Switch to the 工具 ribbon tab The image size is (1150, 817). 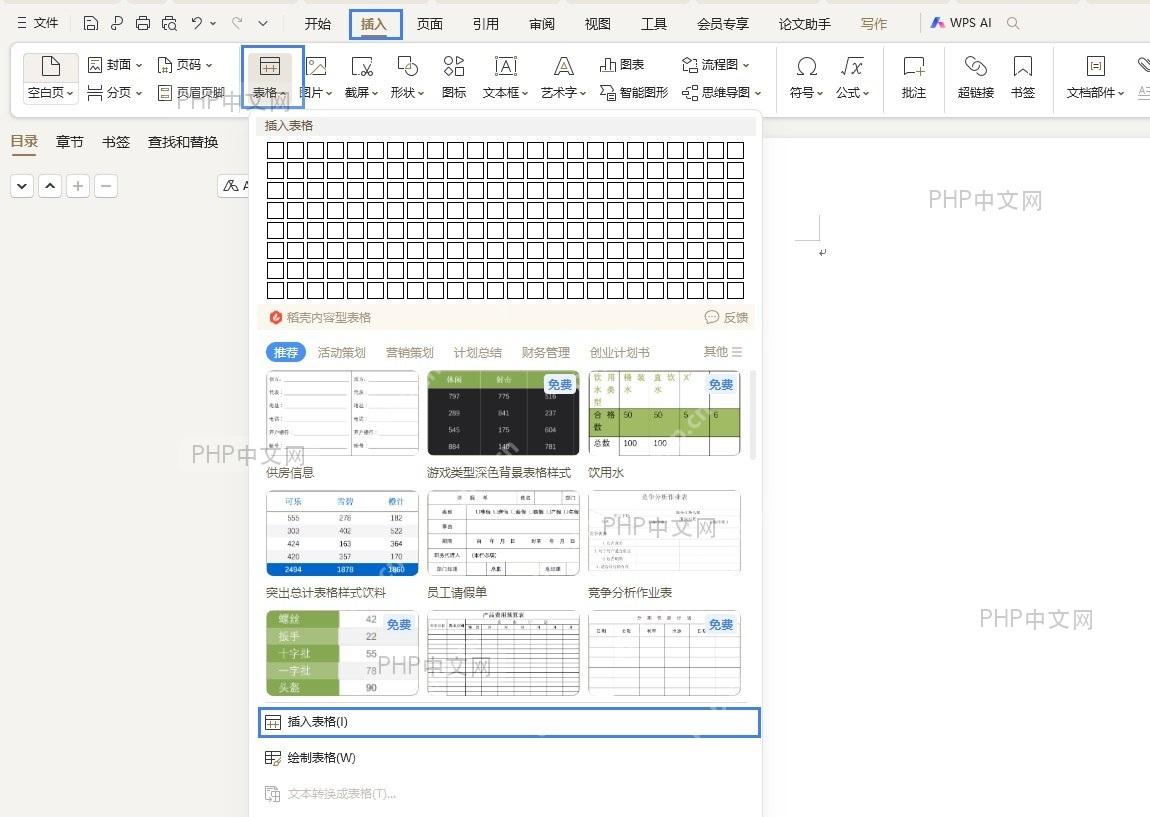653,23
